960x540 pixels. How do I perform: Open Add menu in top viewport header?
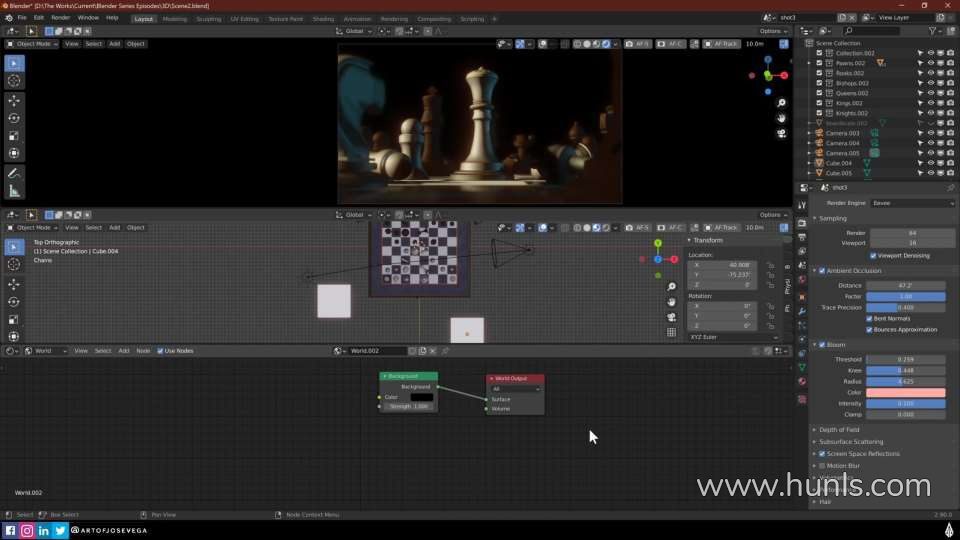[x=114, y=44]
